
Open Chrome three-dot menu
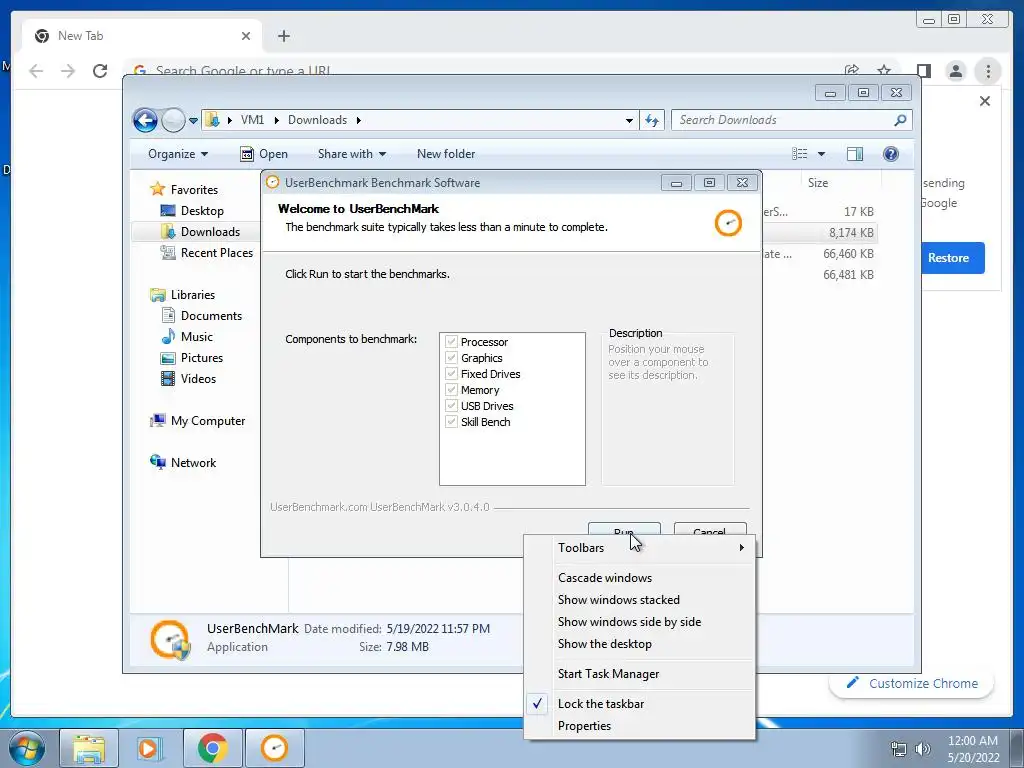coord(988,71)
